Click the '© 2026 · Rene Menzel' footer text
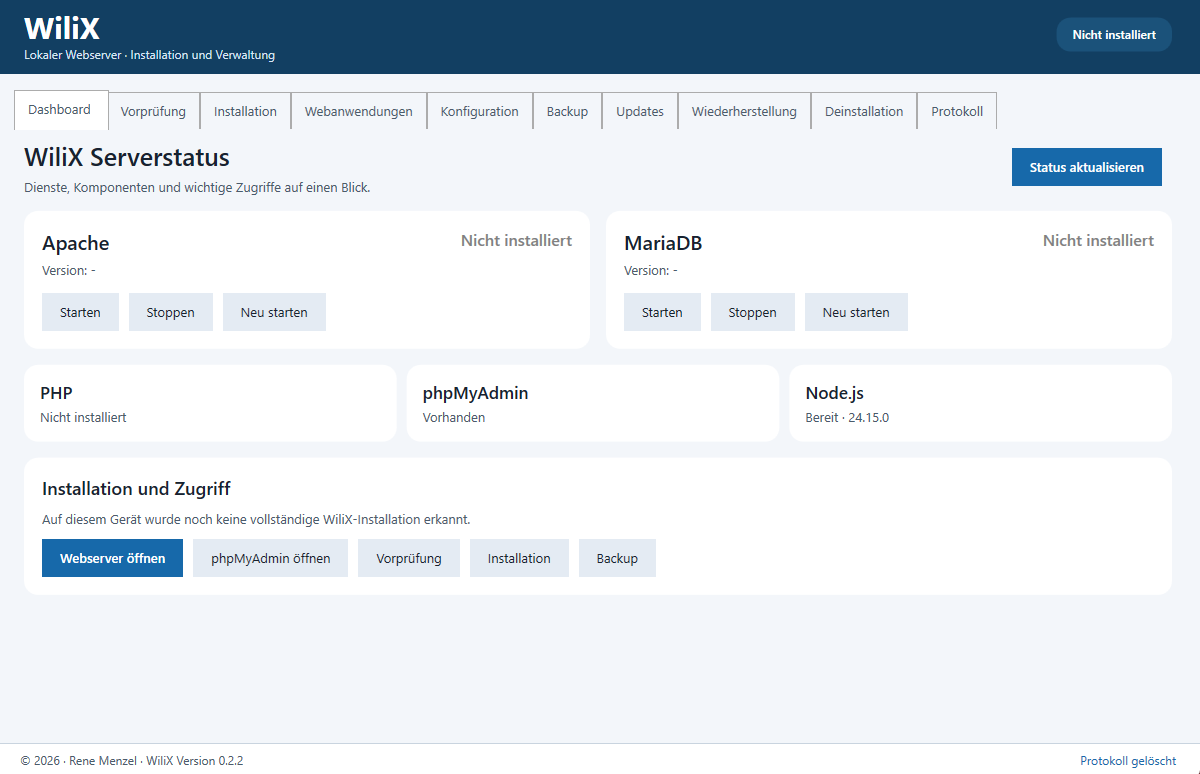This screenshot has height=774, width=1200. click(79, 761)
